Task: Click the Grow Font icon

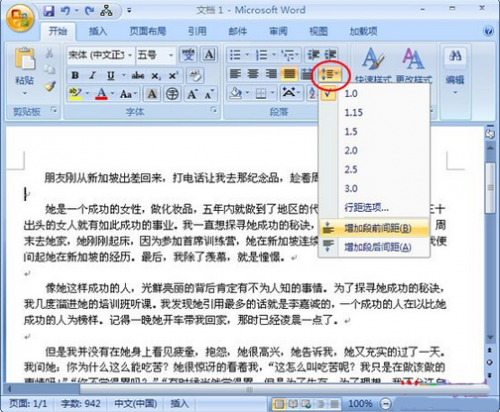Action: 192,94
